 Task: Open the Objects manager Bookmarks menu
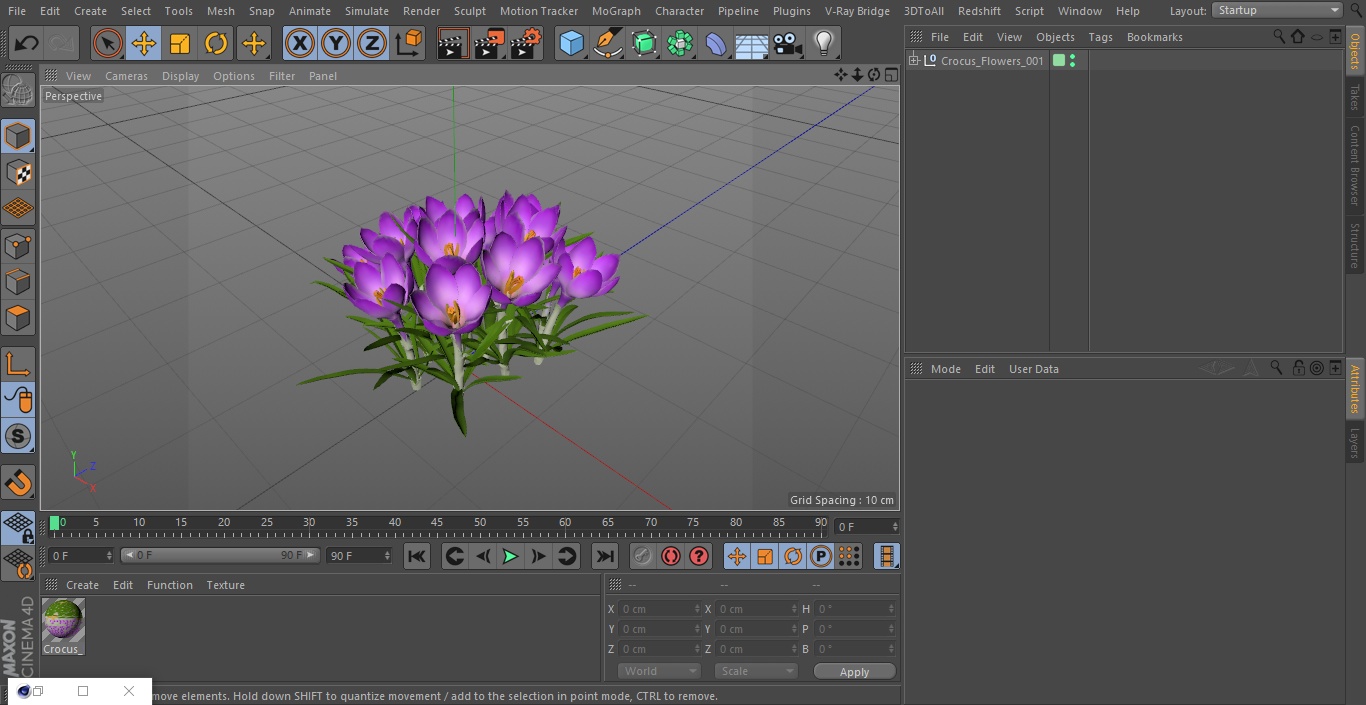(x=1154, y=37)
